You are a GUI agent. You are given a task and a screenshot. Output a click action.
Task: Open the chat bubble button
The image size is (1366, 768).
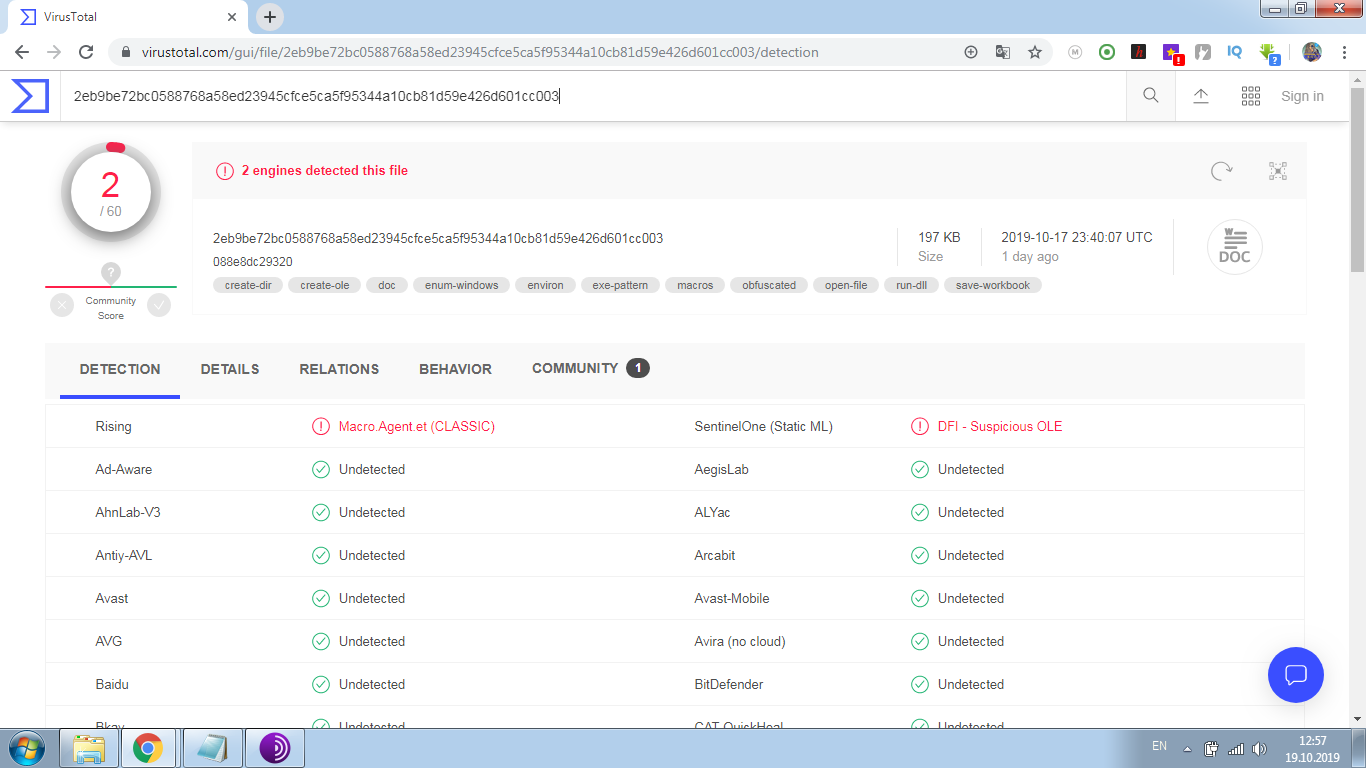(1296, 675)
